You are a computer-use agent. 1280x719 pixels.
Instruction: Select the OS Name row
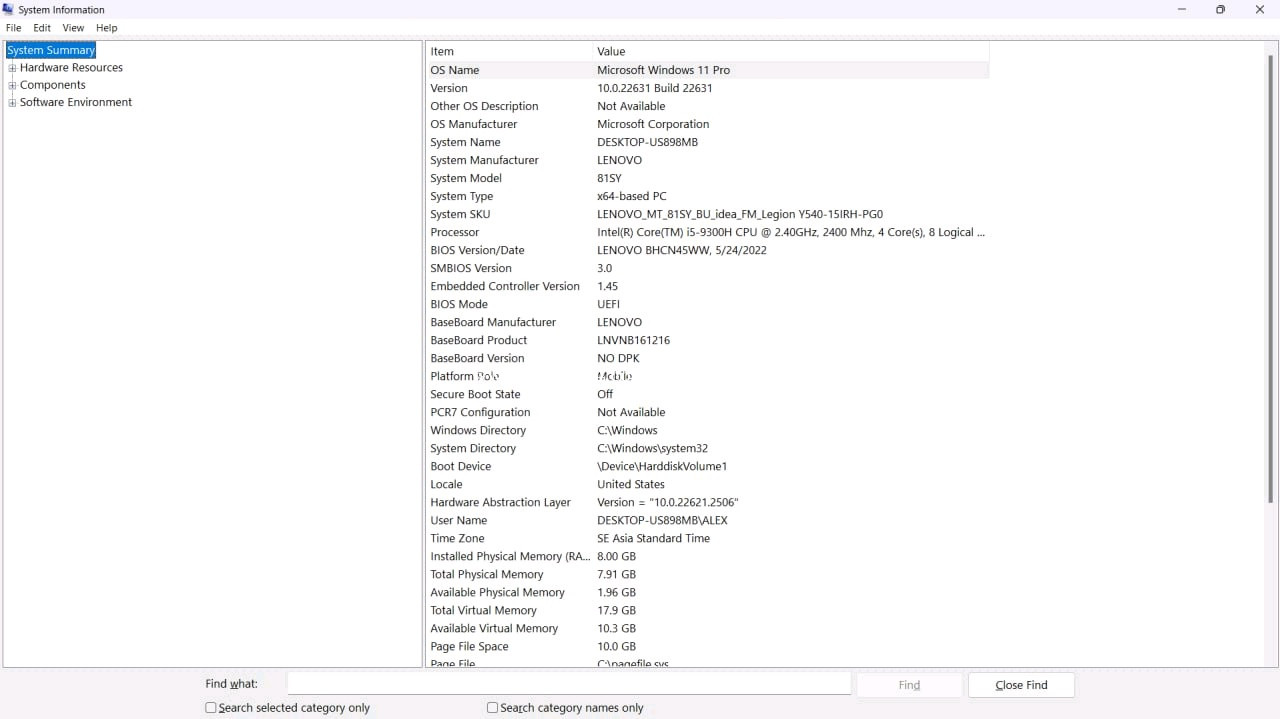[x=708, y=70]
